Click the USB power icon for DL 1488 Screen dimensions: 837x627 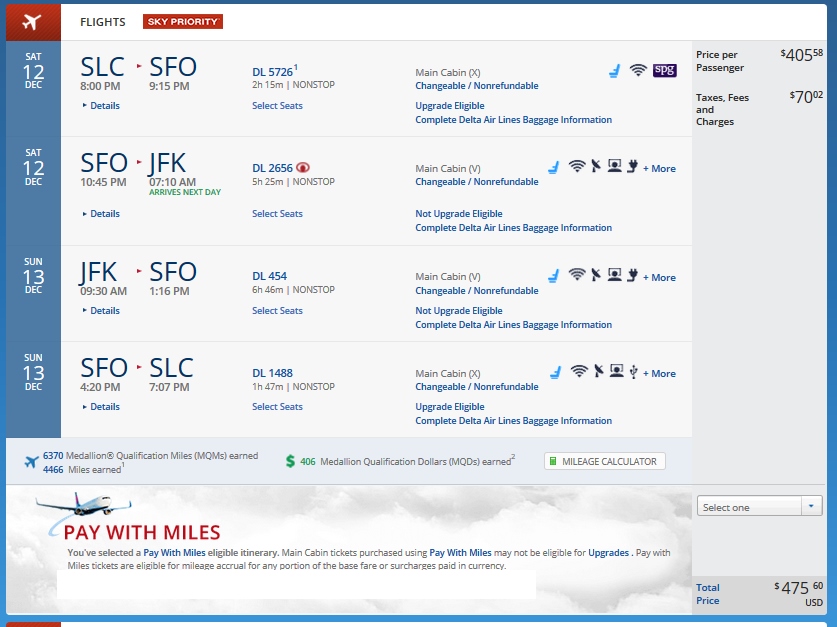click(633, 373)
